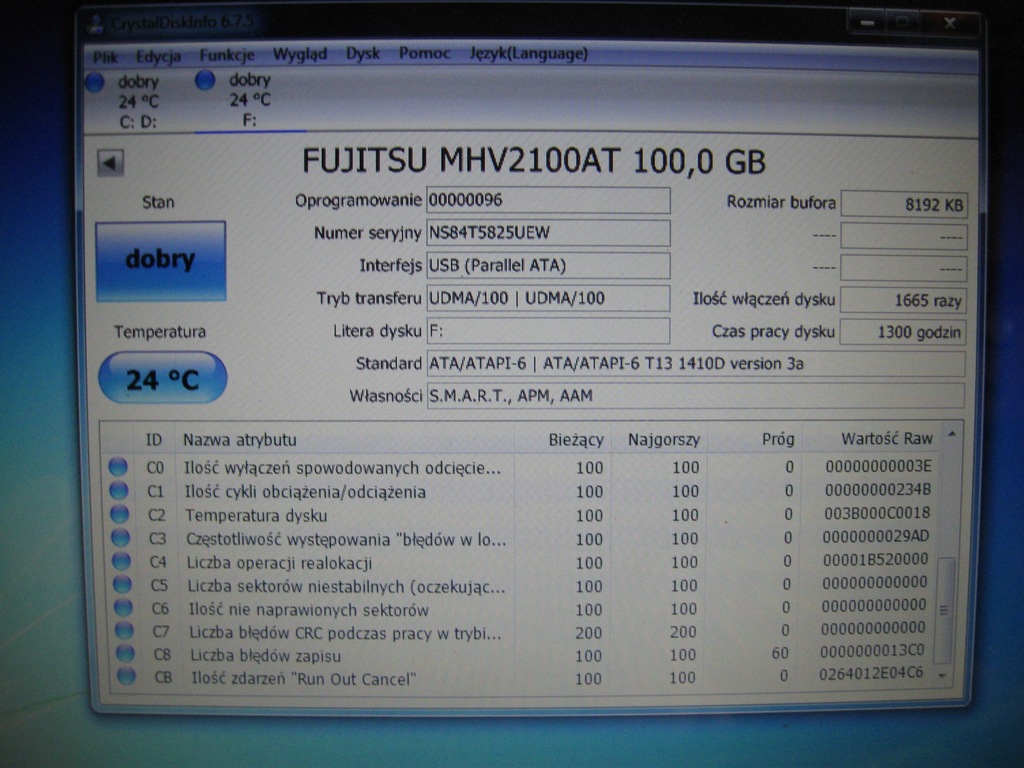Click the CrystalDiskInfo title bar icon
This screenshot has width=1024, height=768.
96,25
